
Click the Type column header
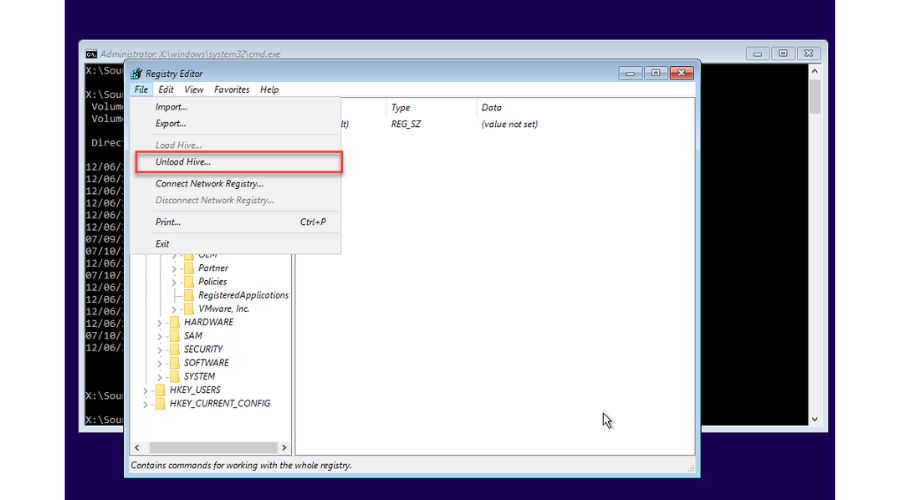tap(401, 108)
